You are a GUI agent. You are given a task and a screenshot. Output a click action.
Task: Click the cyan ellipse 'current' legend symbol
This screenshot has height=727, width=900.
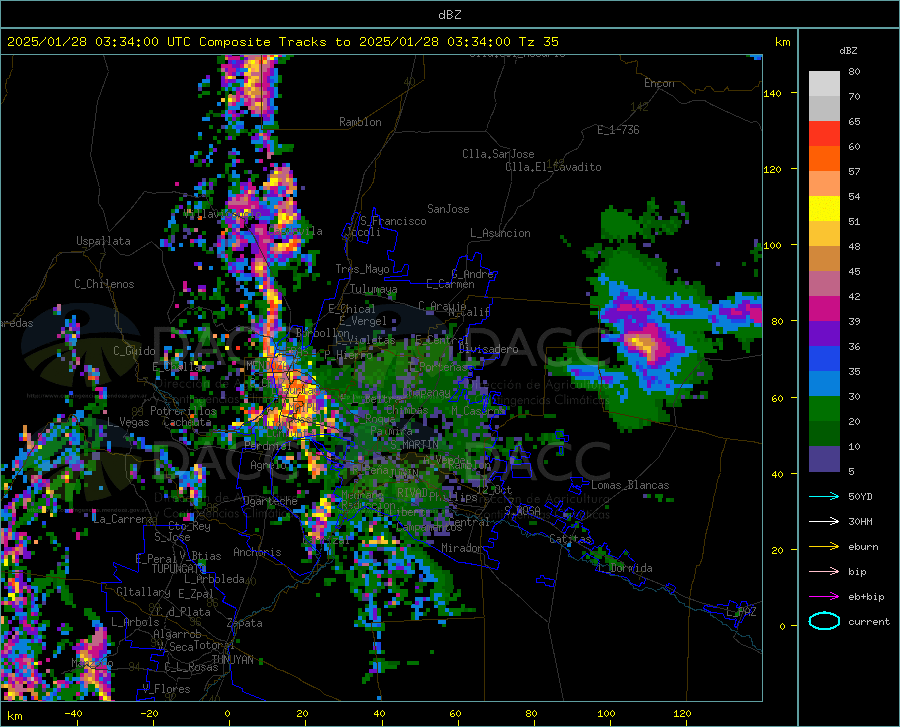tap(824, 621)
